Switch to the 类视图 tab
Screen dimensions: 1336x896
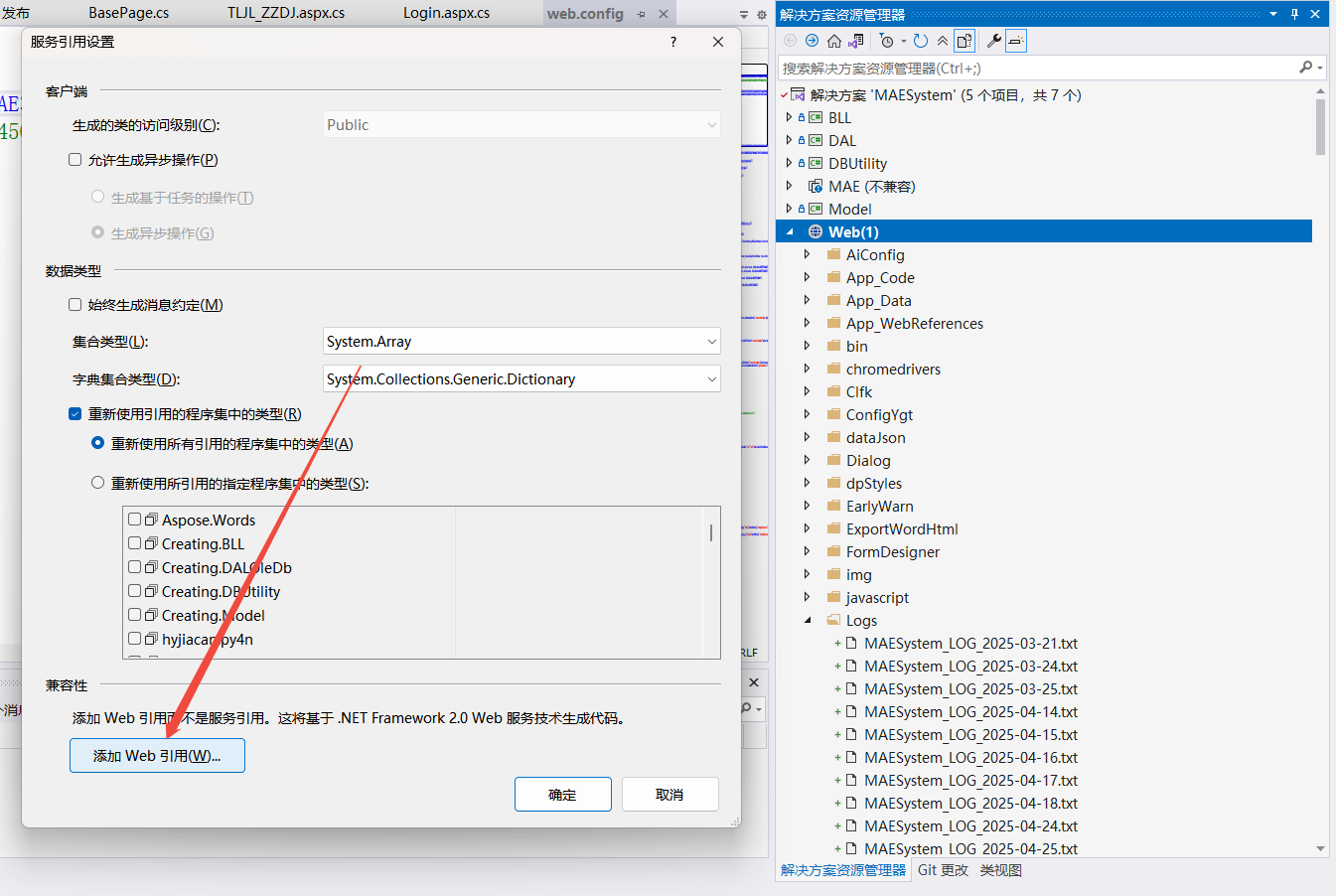[1001, 870]
